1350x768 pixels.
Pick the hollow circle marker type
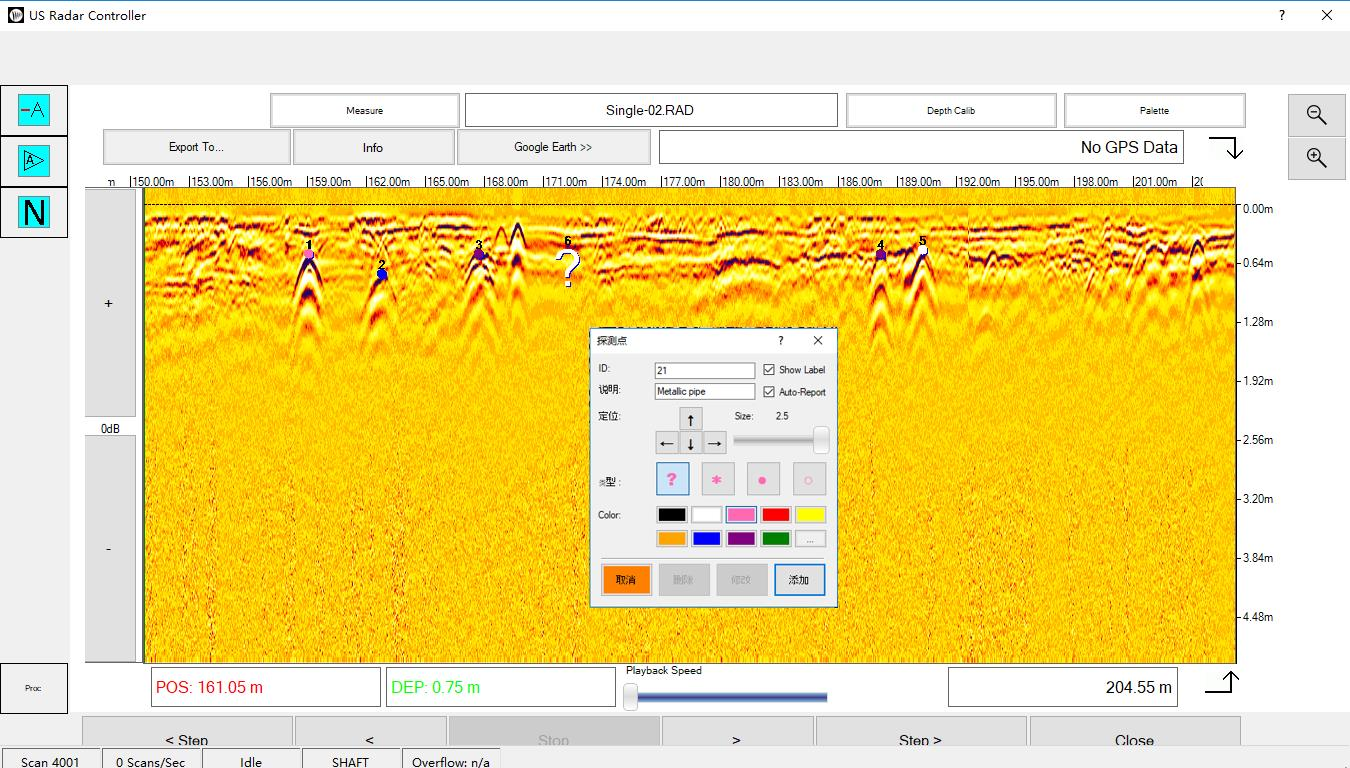(809, 480)
